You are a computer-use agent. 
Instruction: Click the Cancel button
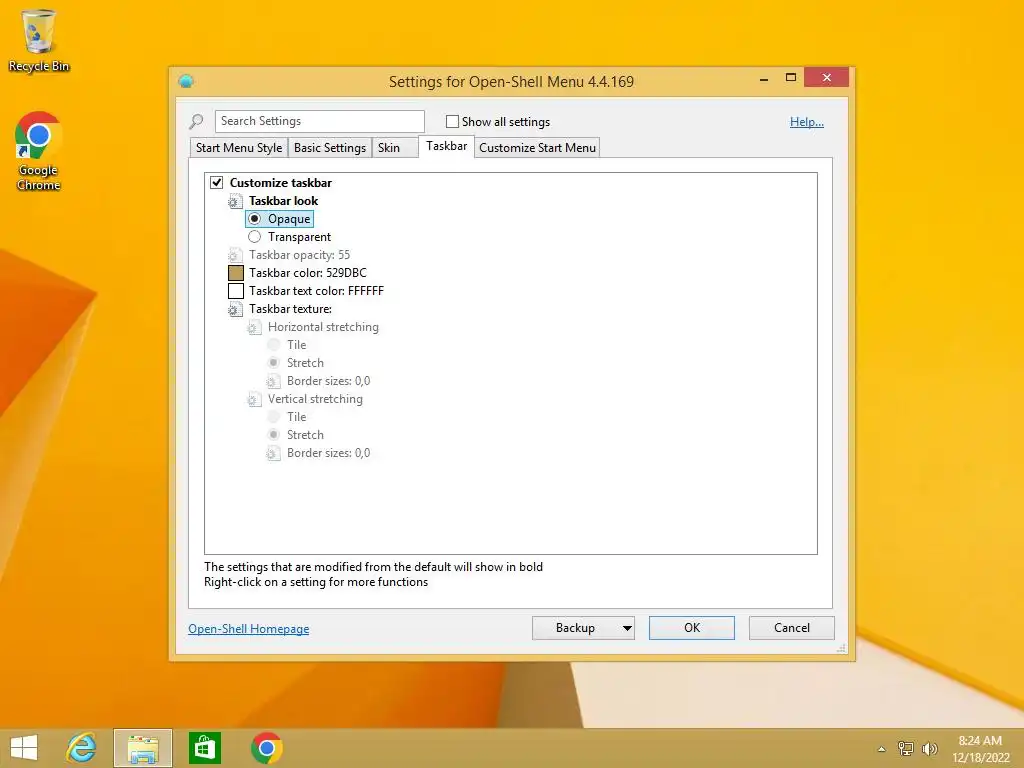[792, 628]
